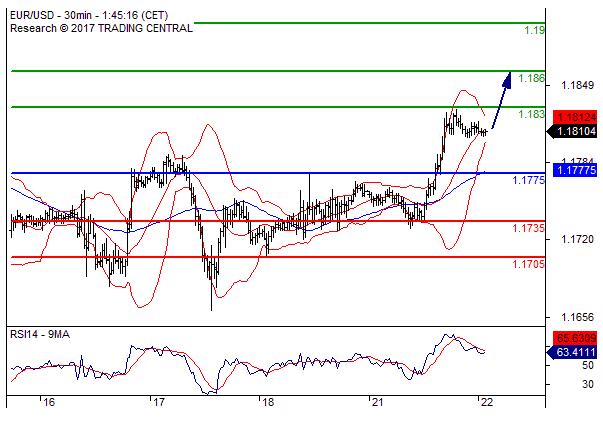The image size is (603, 425).
Task: Click the blue 1.17775 price tag
Action: coord(575,170)
